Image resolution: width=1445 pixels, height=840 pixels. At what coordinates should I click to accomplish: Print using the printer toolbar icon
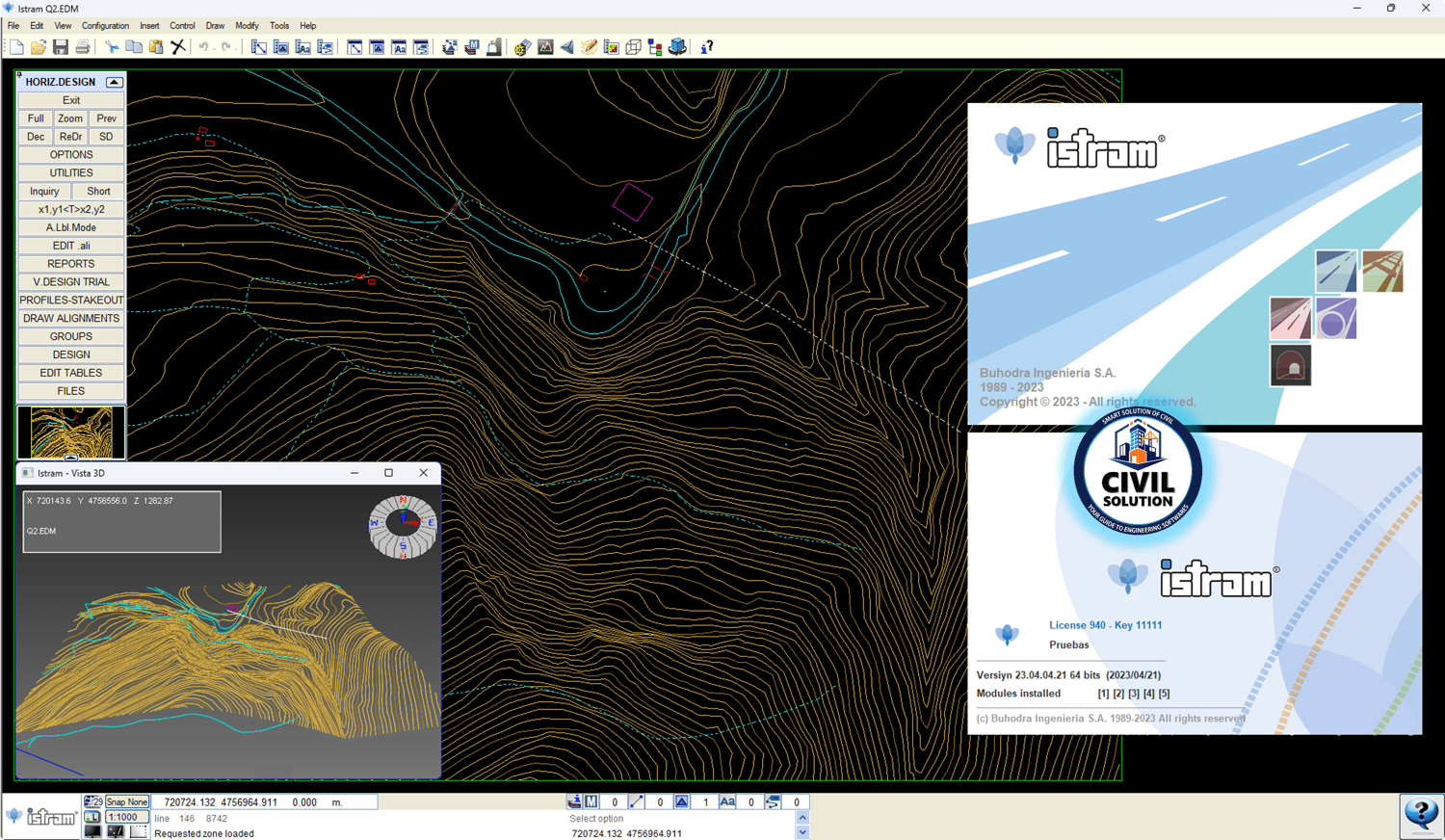83,47
